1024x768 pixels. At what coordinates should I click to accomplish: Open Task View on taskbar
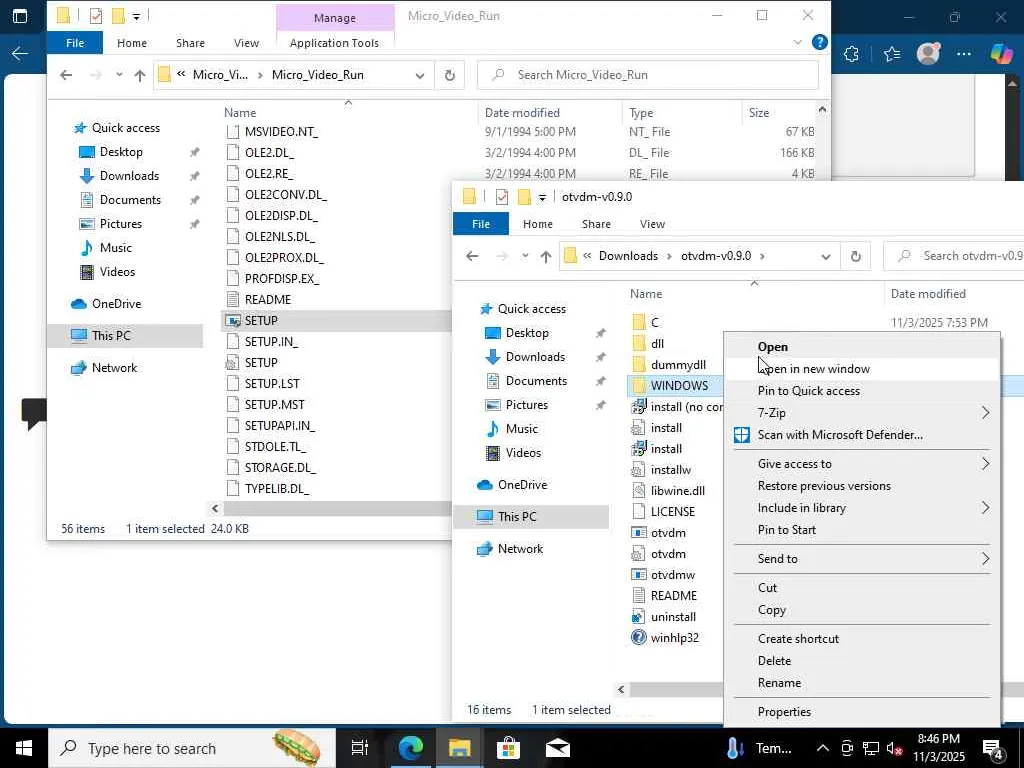click(x=360, y=748)
